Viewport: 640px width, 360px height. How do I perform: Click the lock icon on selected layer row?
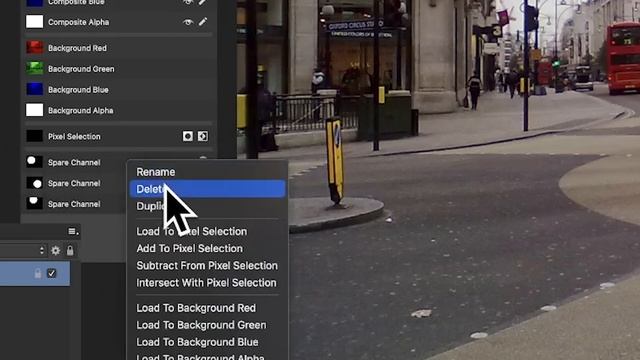[38, 273]
